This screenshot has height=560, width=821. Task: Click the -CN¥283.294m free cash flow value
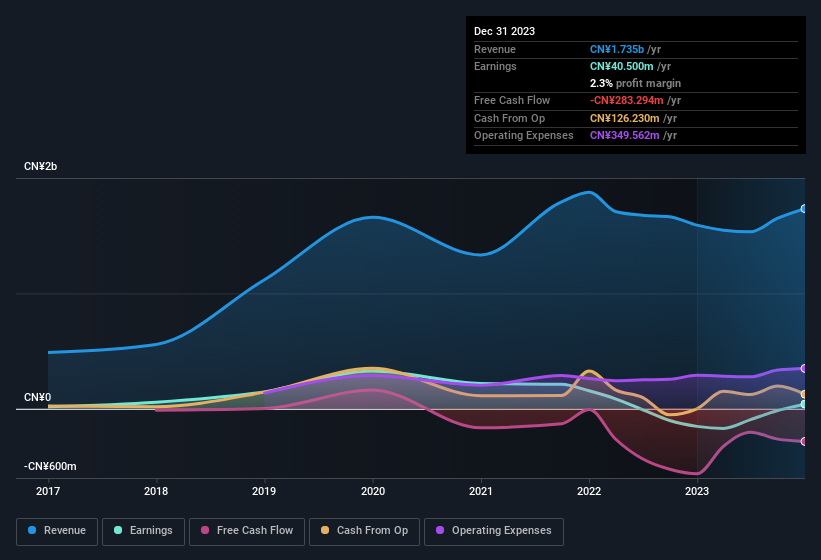[627, 100]
